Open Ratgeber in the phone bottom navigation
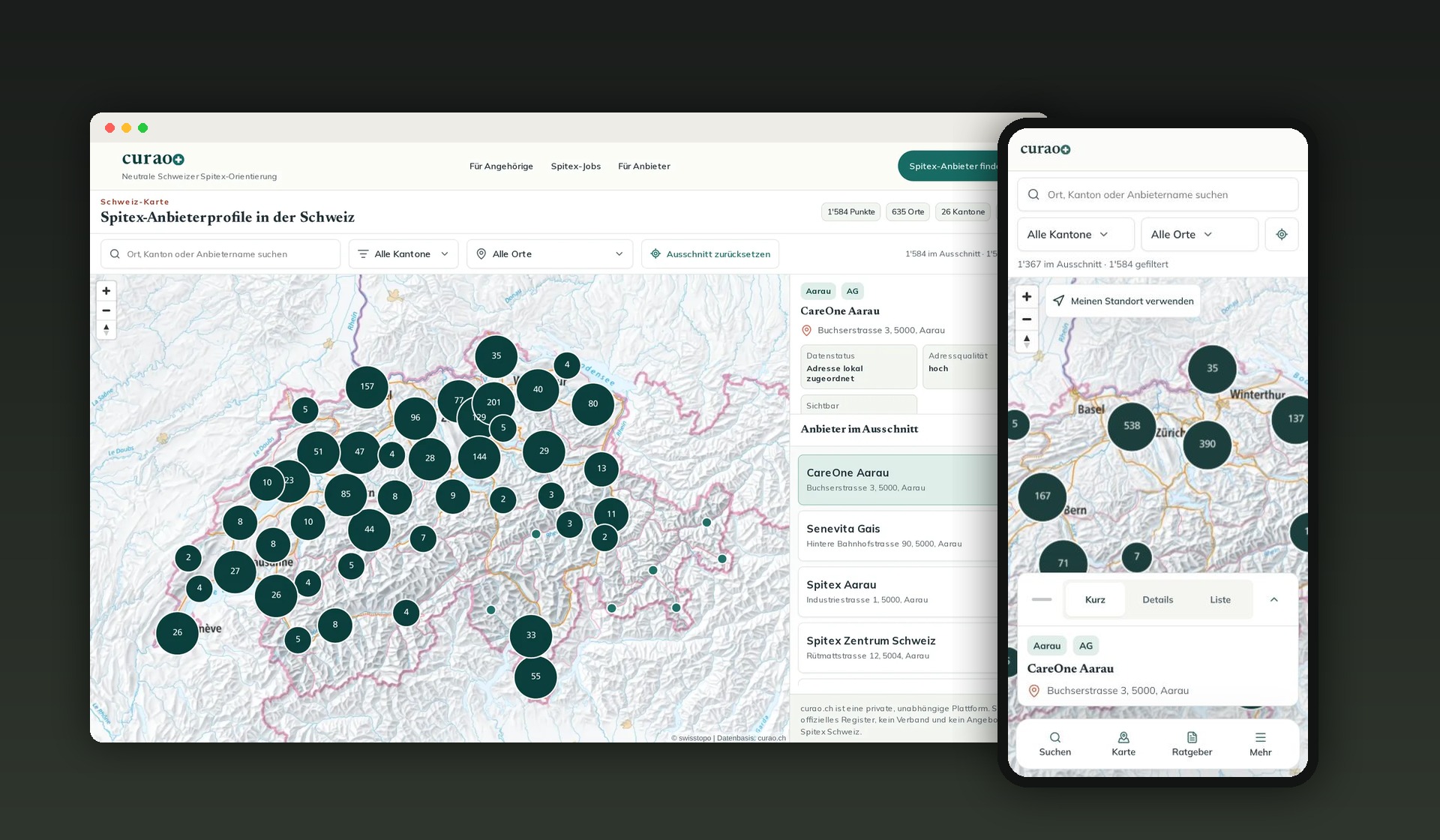Image resolution: width=1440 pixels, height=840 pixels. coord(1192,744)
